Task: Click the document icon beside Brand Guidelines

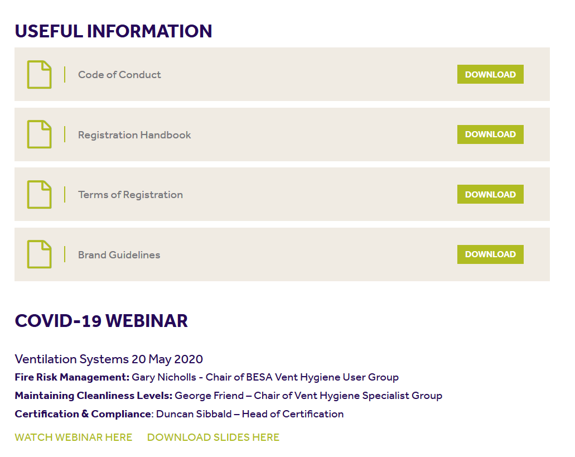Action: 39,254
